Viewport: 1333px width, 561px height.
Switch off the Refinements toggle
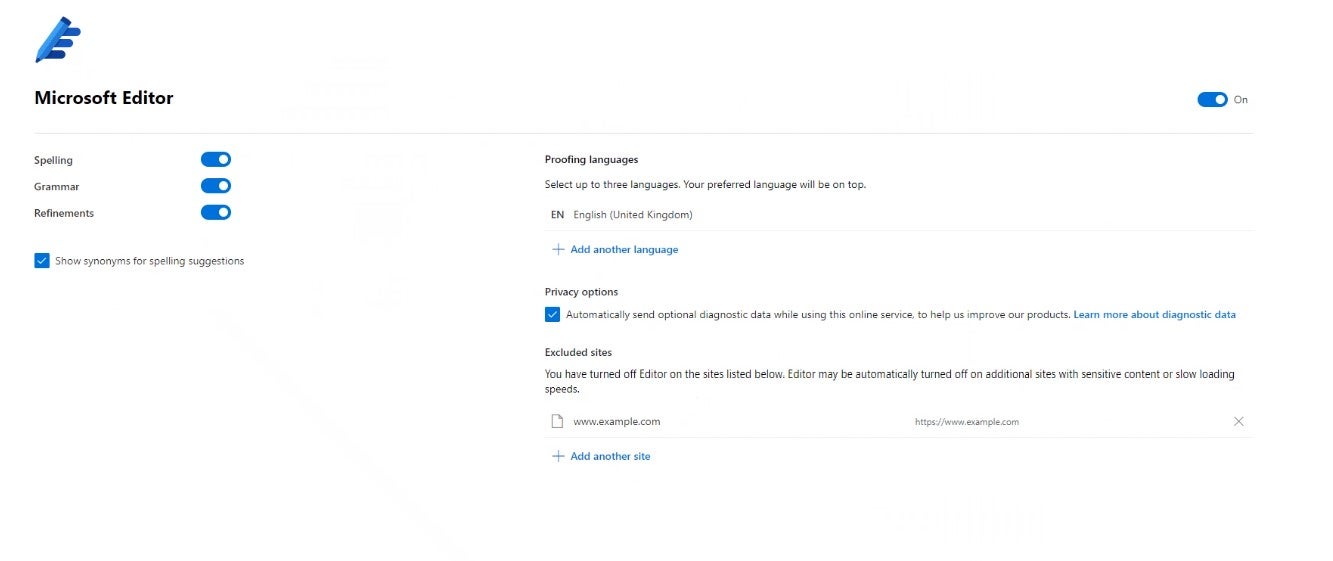[216, 213]
